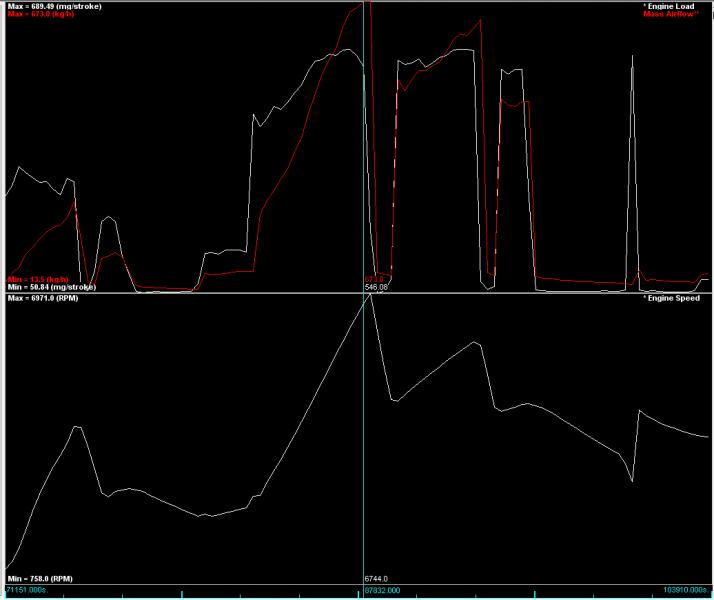Click the sharp RPM dip near the right end
This screenshot has width=714, height=600.
pyautogui.click(x=632, y=481)
